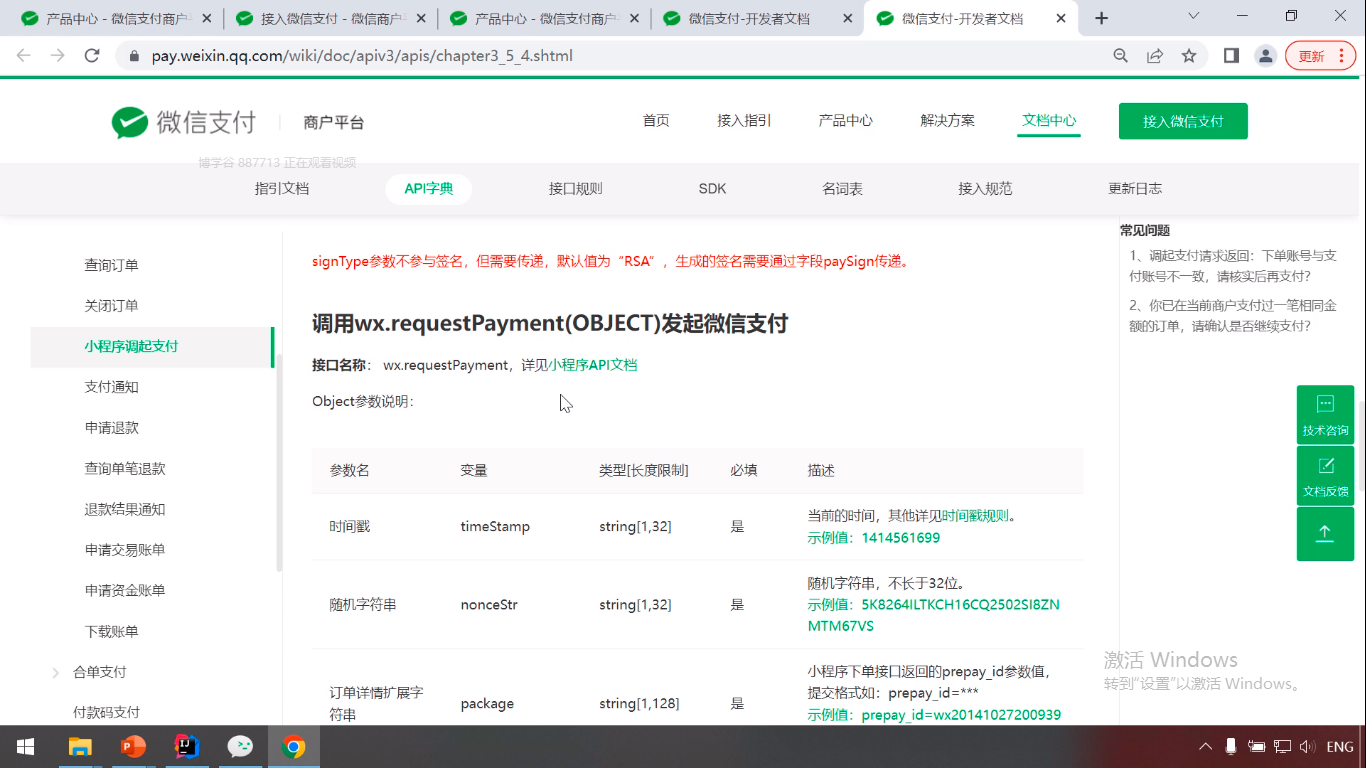Go back to the previous page
1366x768 pixels.
24,56
